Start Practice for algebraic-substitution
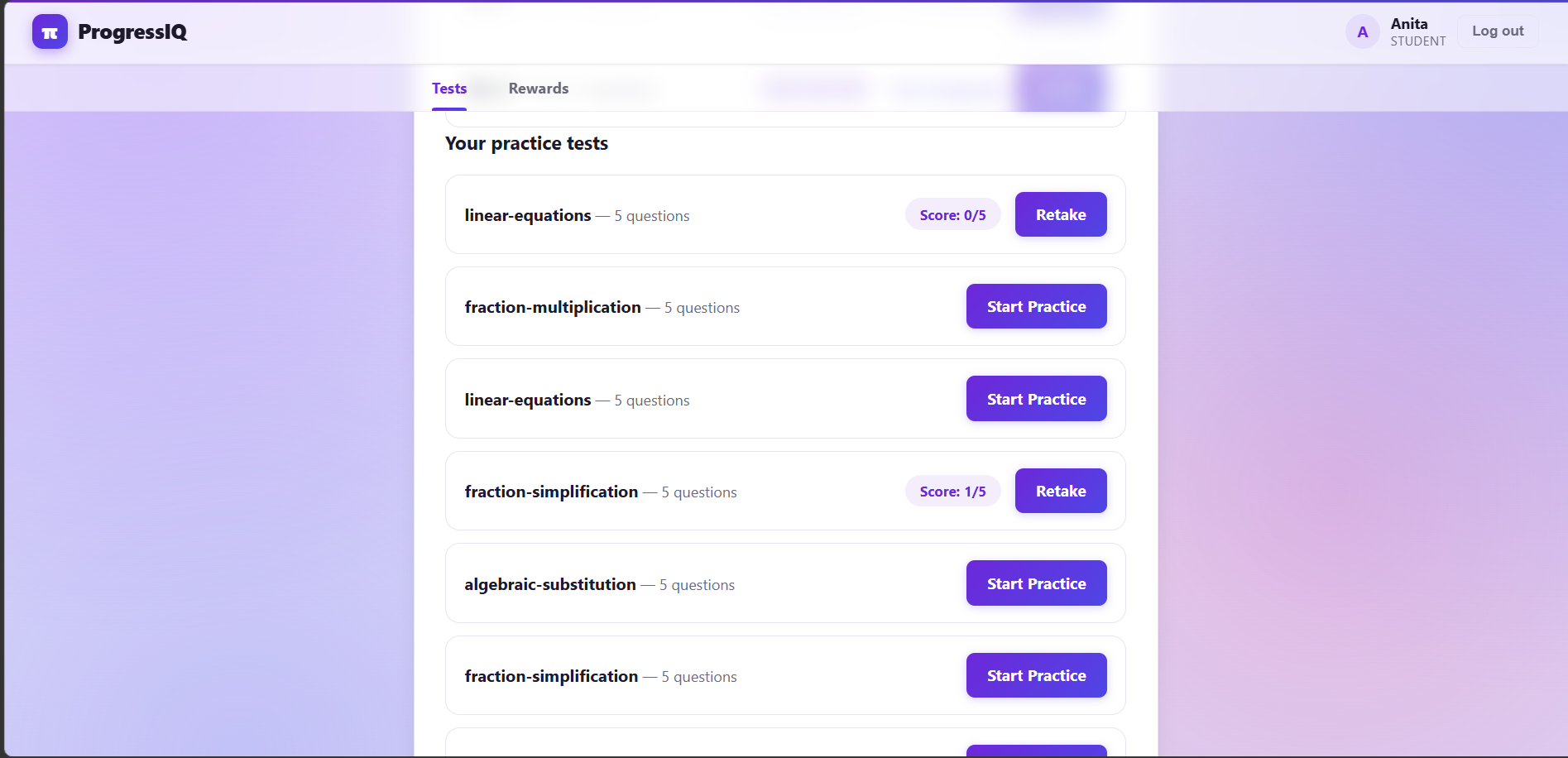This screenshot has height=758, width=1568. click(x=1036, y=583)
